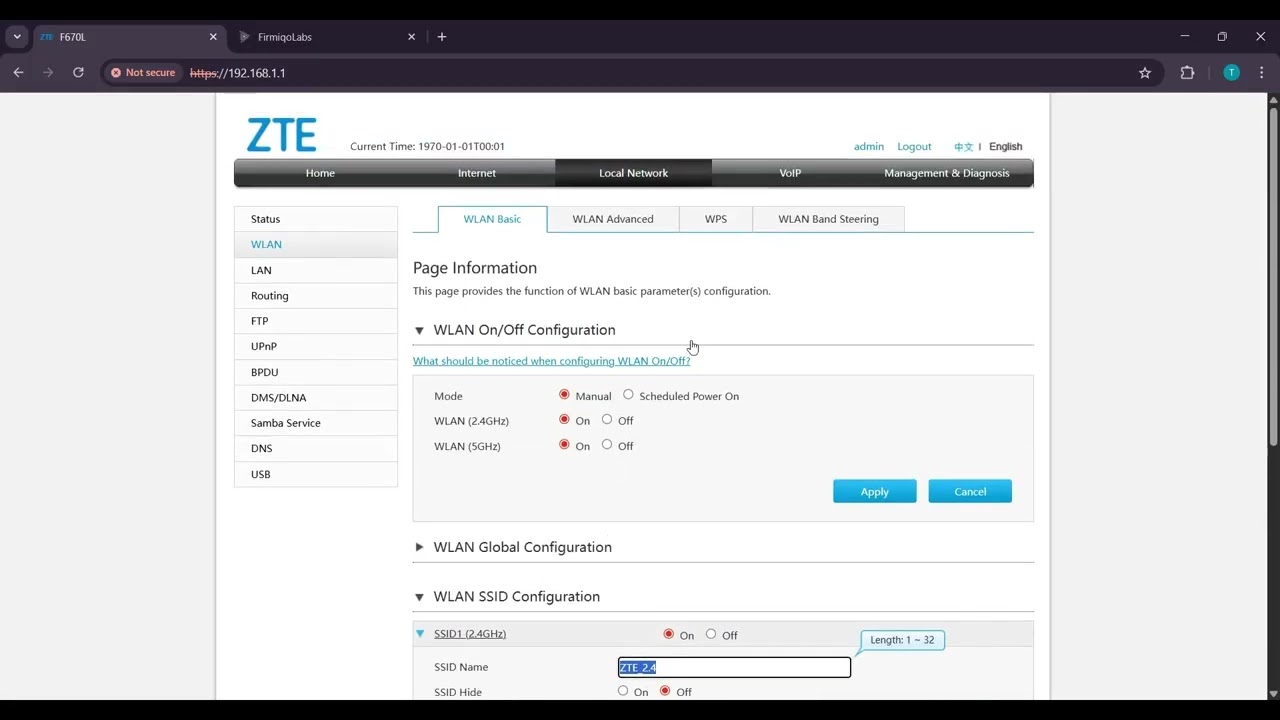Turn WLAN (2.4GHz) Off
The width and height of the screenshot is (1280, 720).
coord(607,420)
